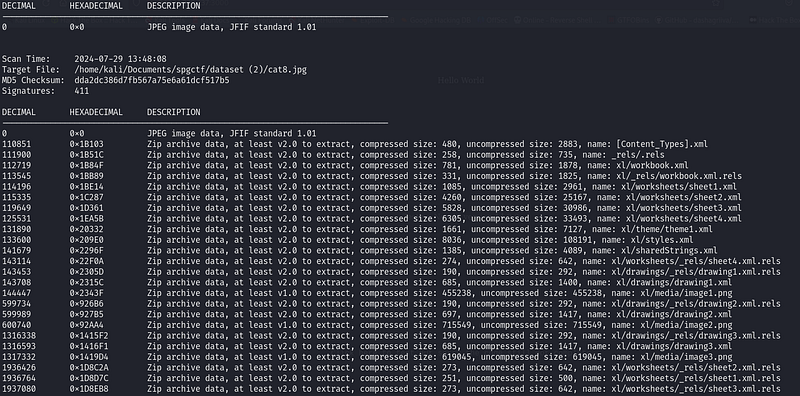Click the HEXADECIMAL column header below Signatures line
The image size is (800, 396).
point(96,112)
